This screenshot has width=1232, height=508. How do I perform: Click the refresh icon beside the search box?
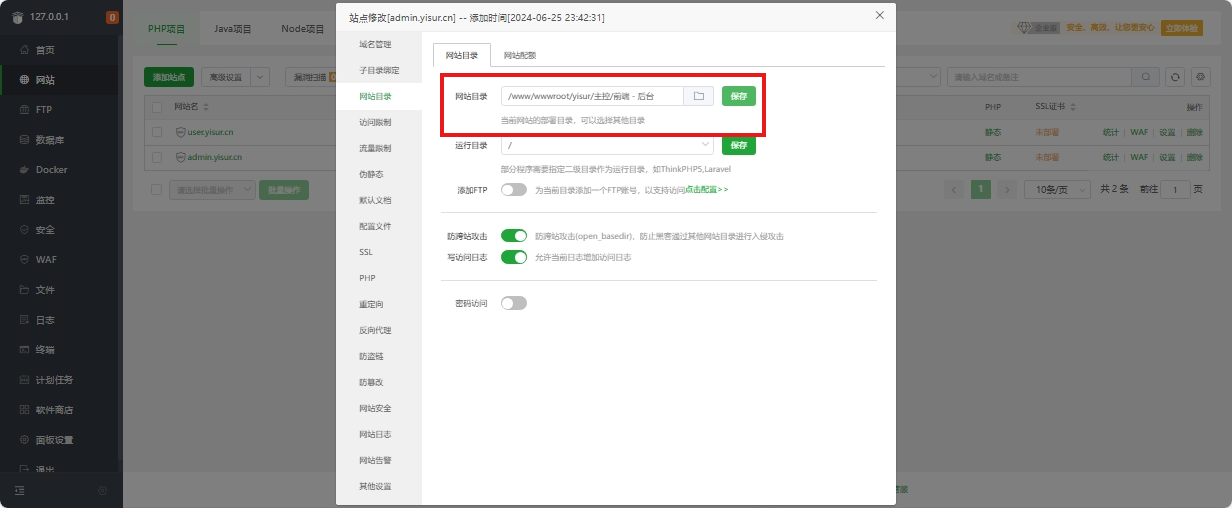pos(1176,77)
